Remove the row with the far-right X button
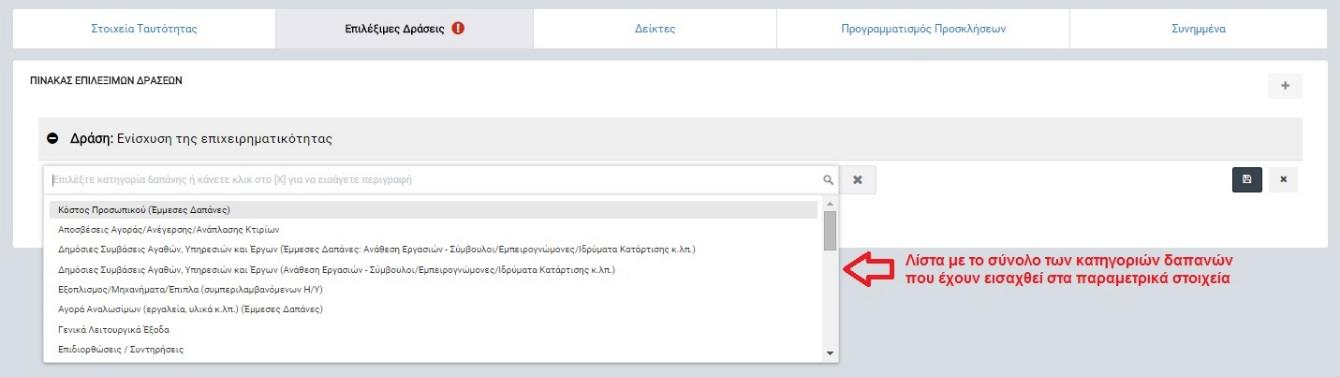 [x=1283, y=180]
